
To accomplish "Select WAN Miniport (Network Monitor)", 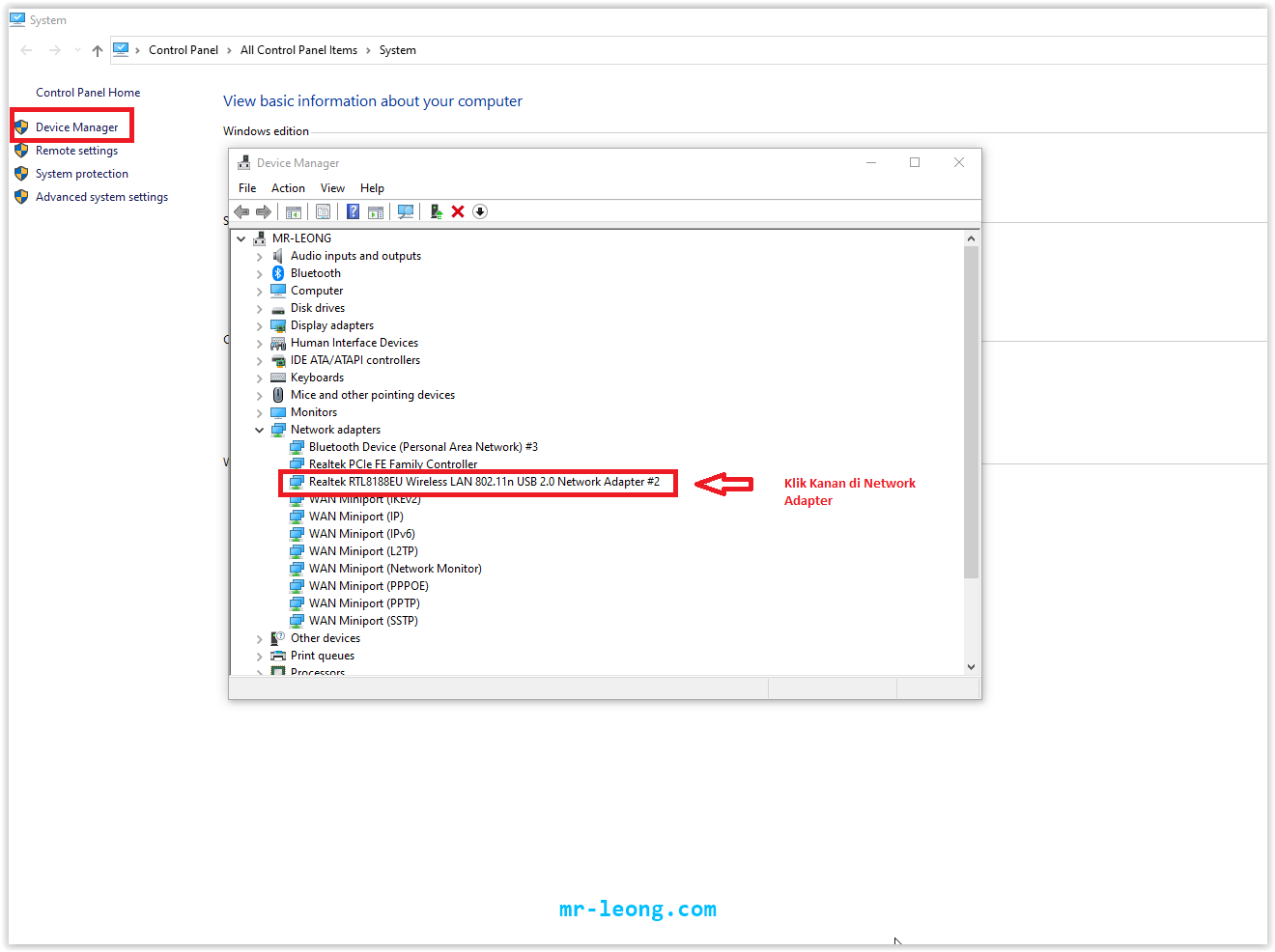I will point(395,569).
